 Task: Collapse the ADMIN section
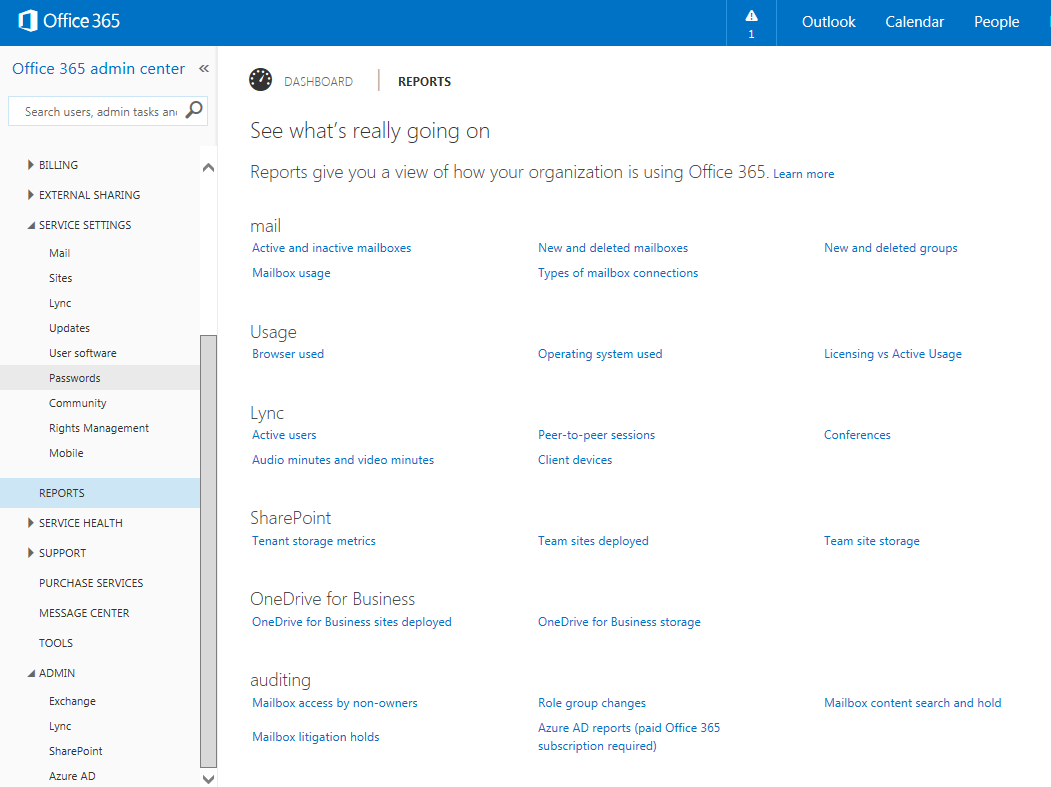(x=31, y=673)
